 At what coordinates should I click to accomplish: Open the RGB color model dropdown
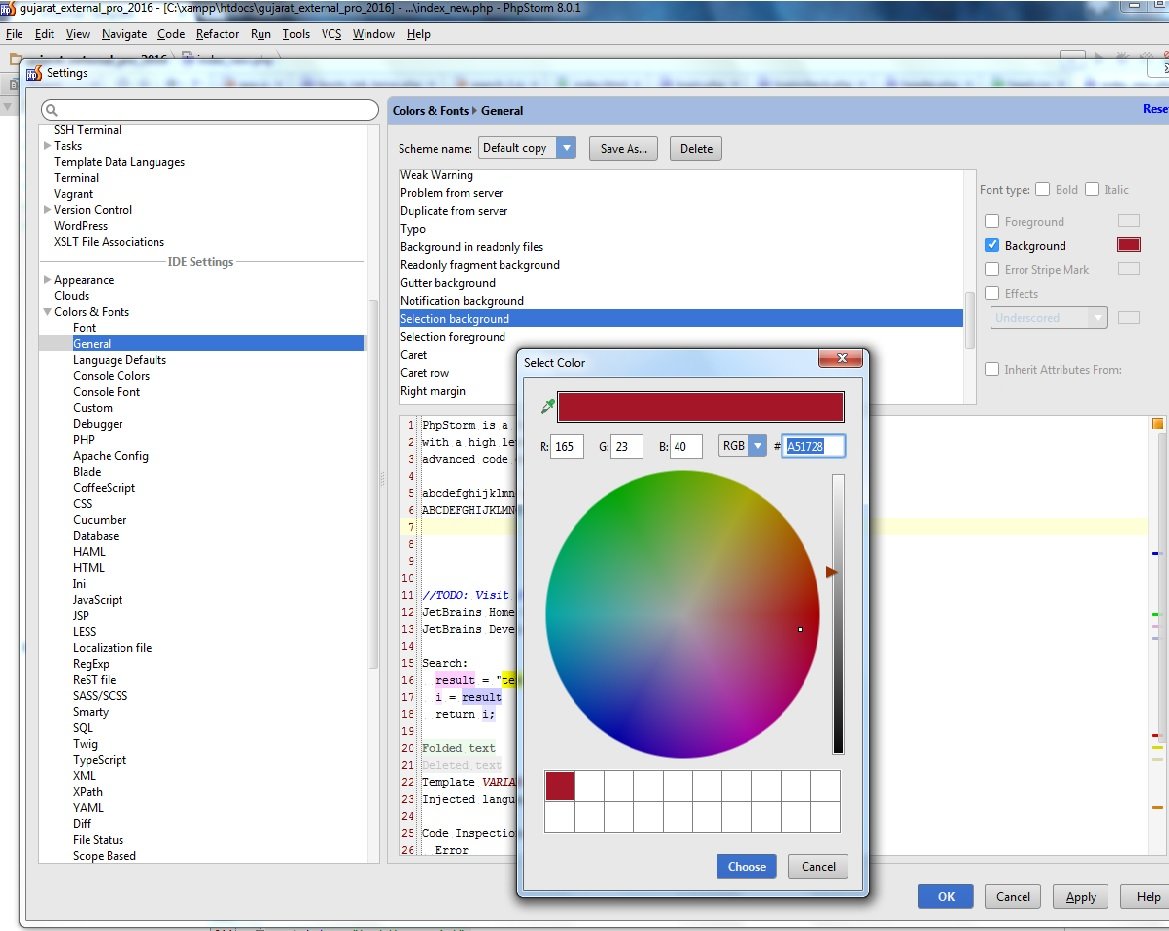pos(757,446)
